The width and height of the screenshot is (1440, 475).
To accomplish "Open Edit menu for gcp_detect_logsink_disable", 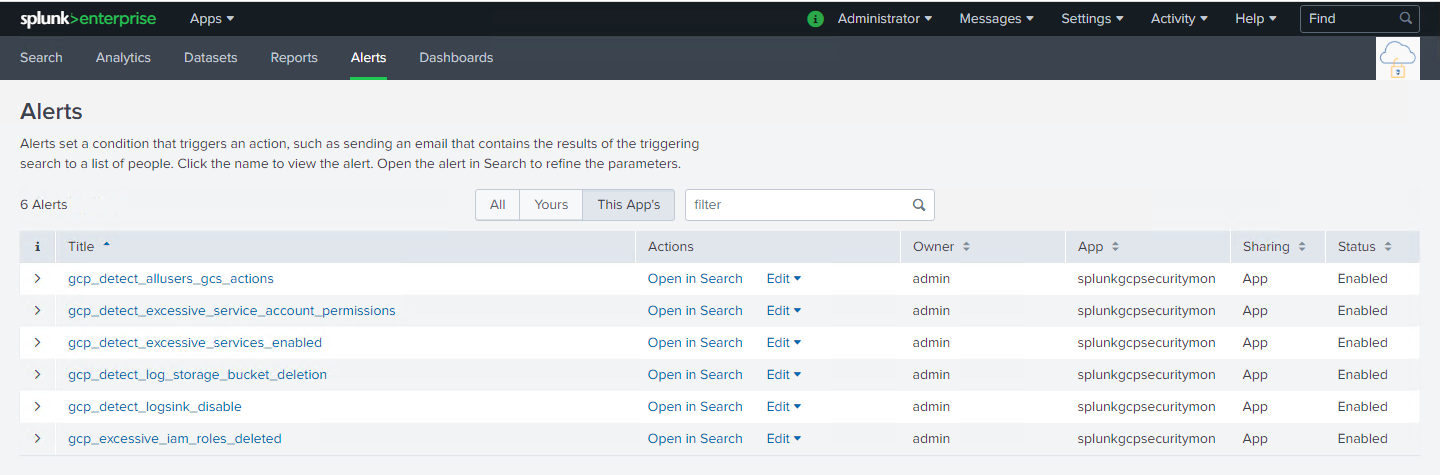I will click(x=784, y=407).
